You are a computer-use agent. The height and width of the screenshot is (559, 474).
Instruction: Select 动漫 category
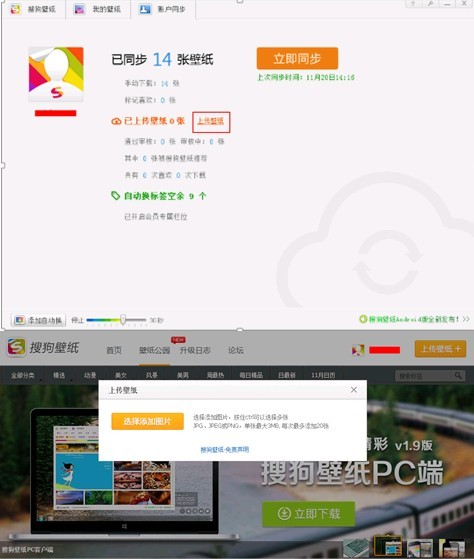tap(90, 375)
